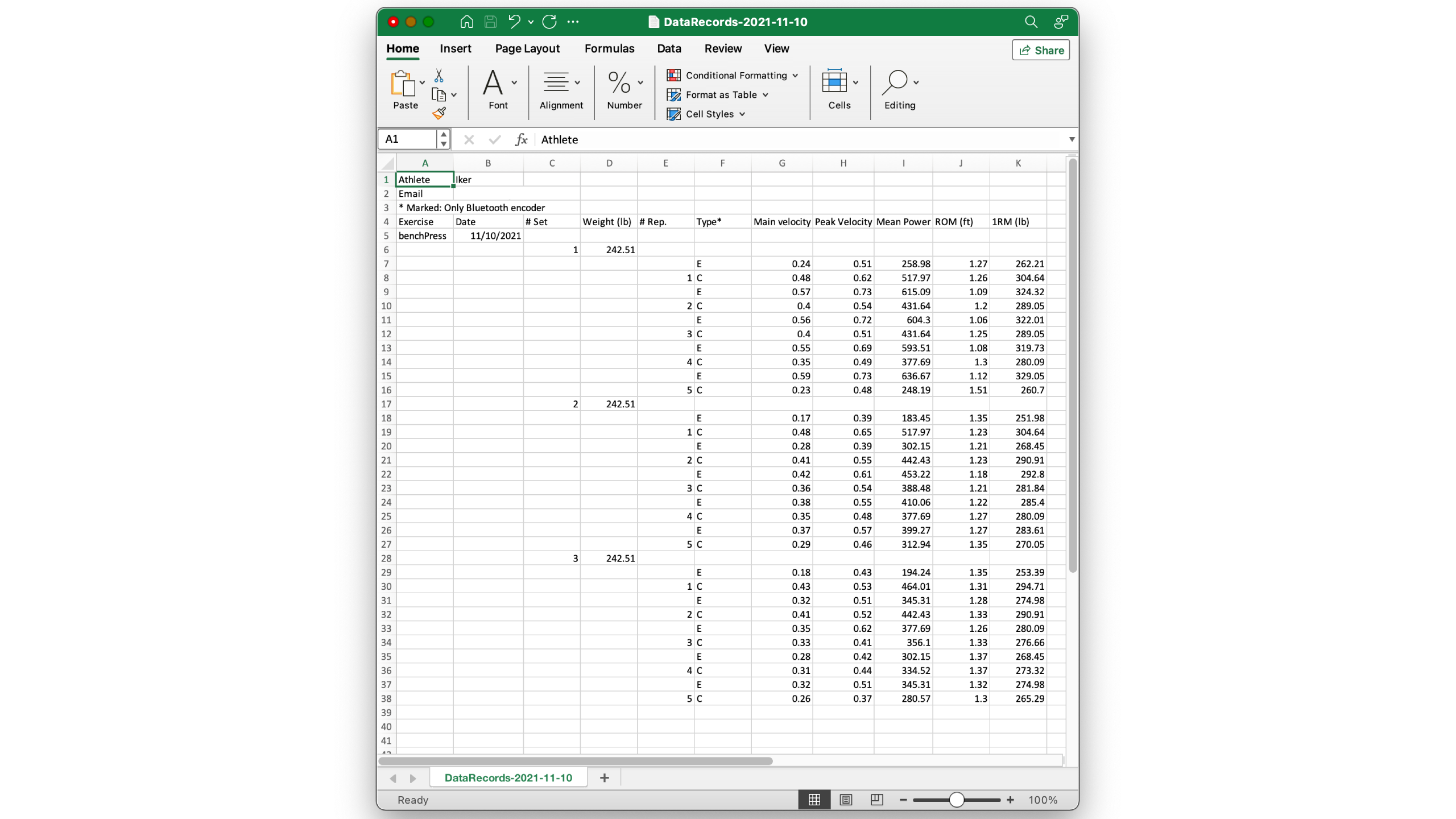
Task: Expand the formula bar chevron
Action: [1072, 139]
